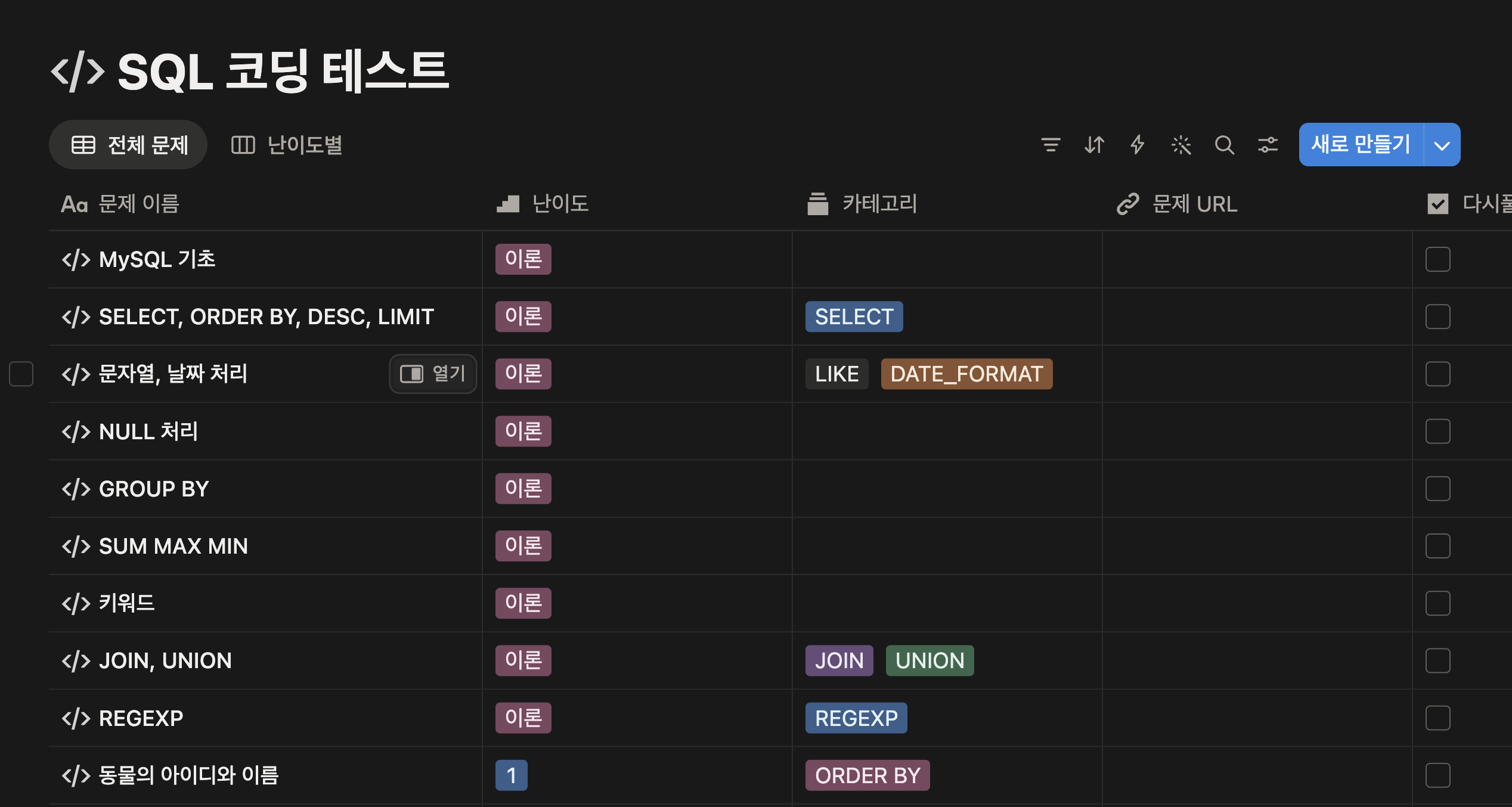Viewport: 1512px width, 807px height.
Task: Click the page icon next to 키워드
Action: point(76,603)
